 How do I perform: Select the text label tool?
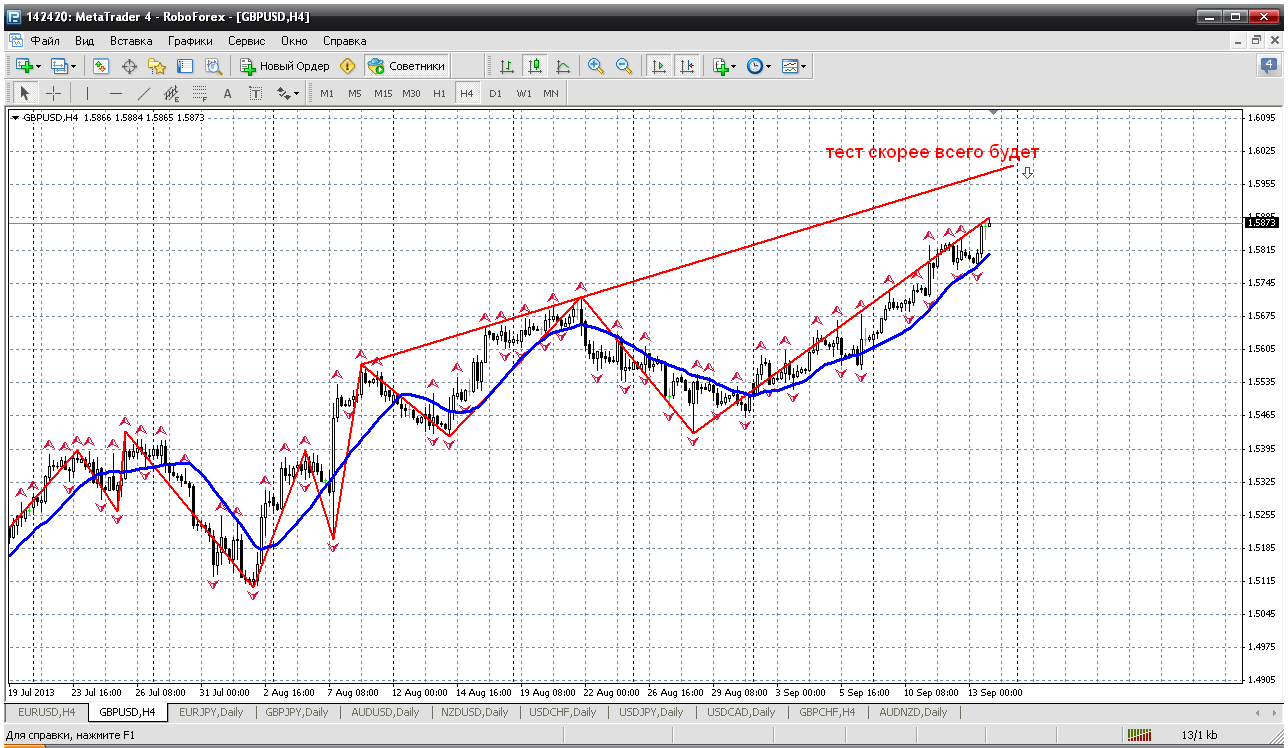pos(255,93)
